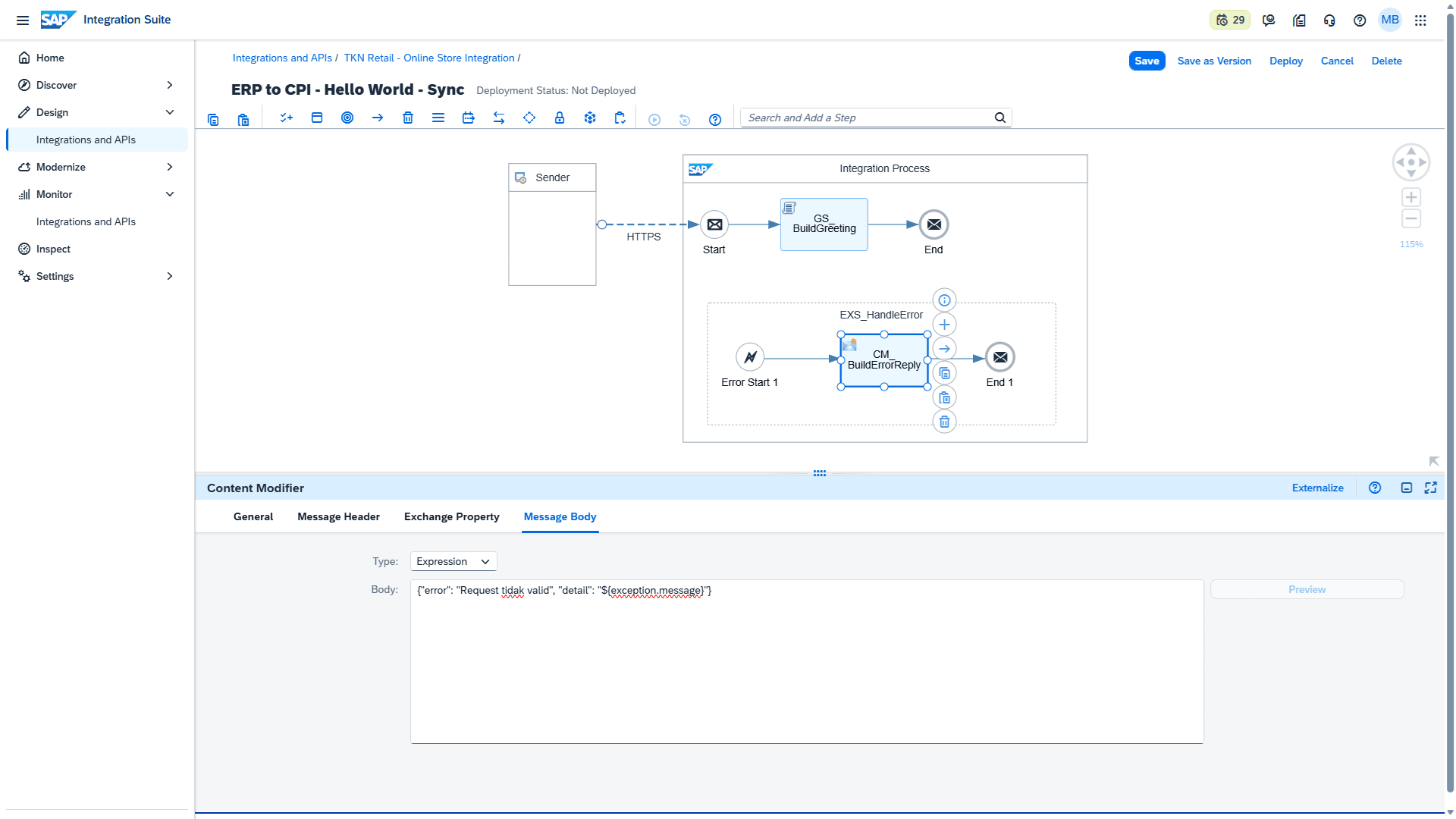This screenshot has width=1456, height=819.
Task: Maximize the Content Modifier panel
Action: tap(1431, 488)
